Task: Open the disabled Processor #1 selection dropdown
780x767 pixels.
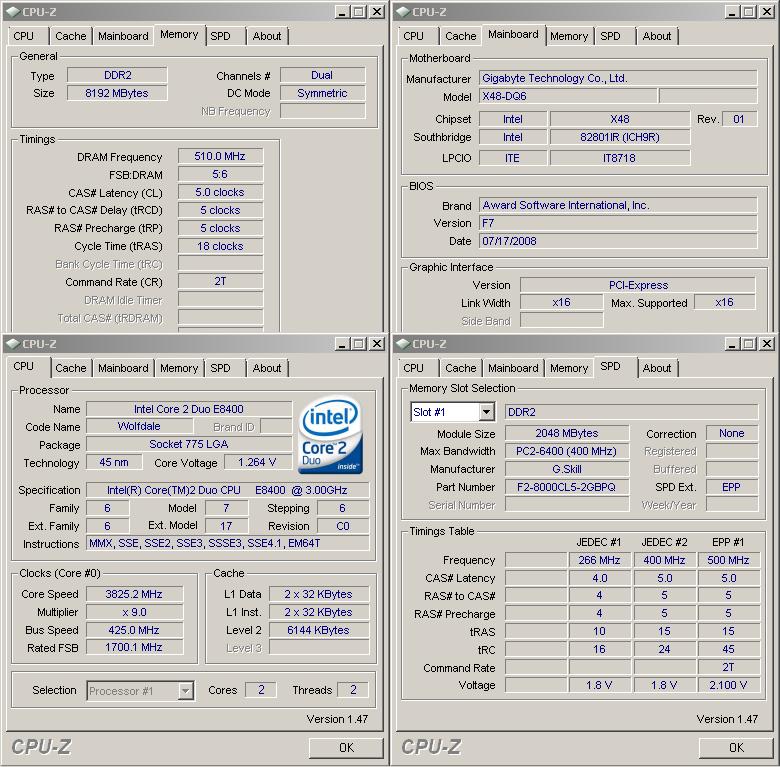Action: (x=185, y=691)
